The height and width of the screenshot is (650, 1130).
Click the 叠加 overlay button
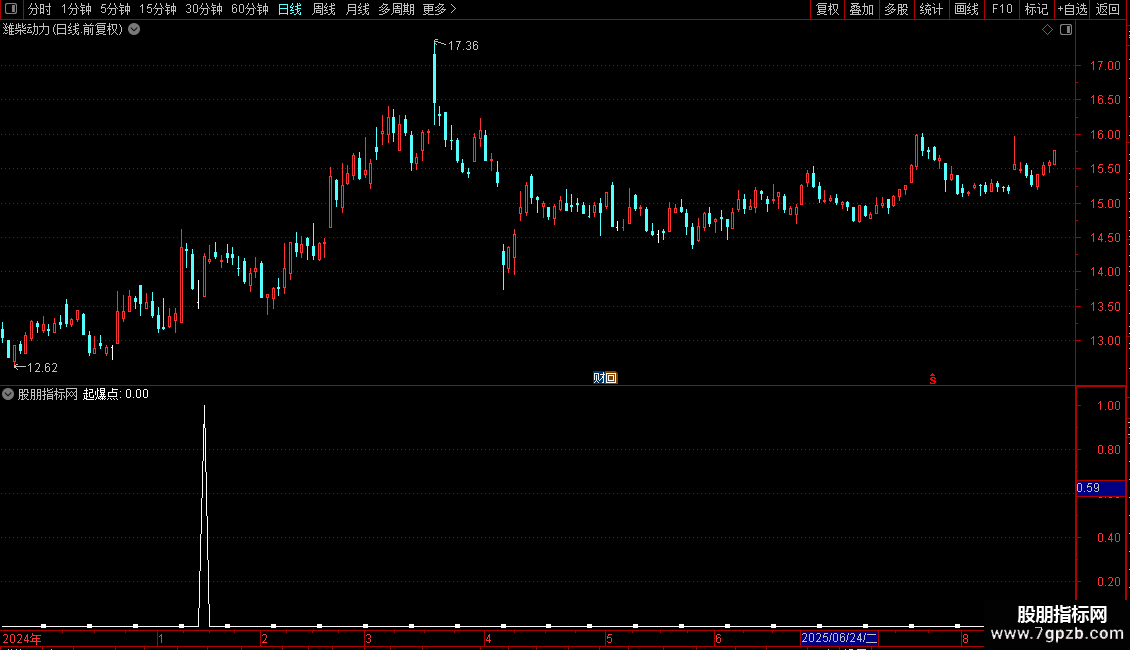[x=861, y=9]
